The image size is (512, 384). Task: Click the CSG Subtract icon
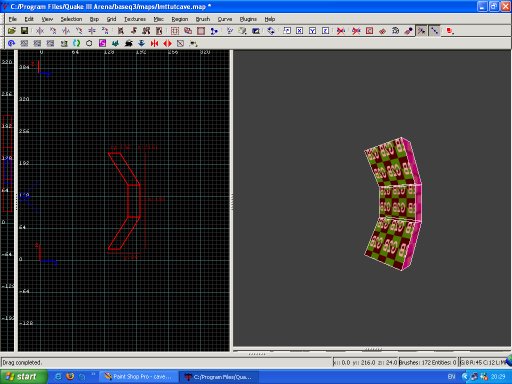click(175, 31)
